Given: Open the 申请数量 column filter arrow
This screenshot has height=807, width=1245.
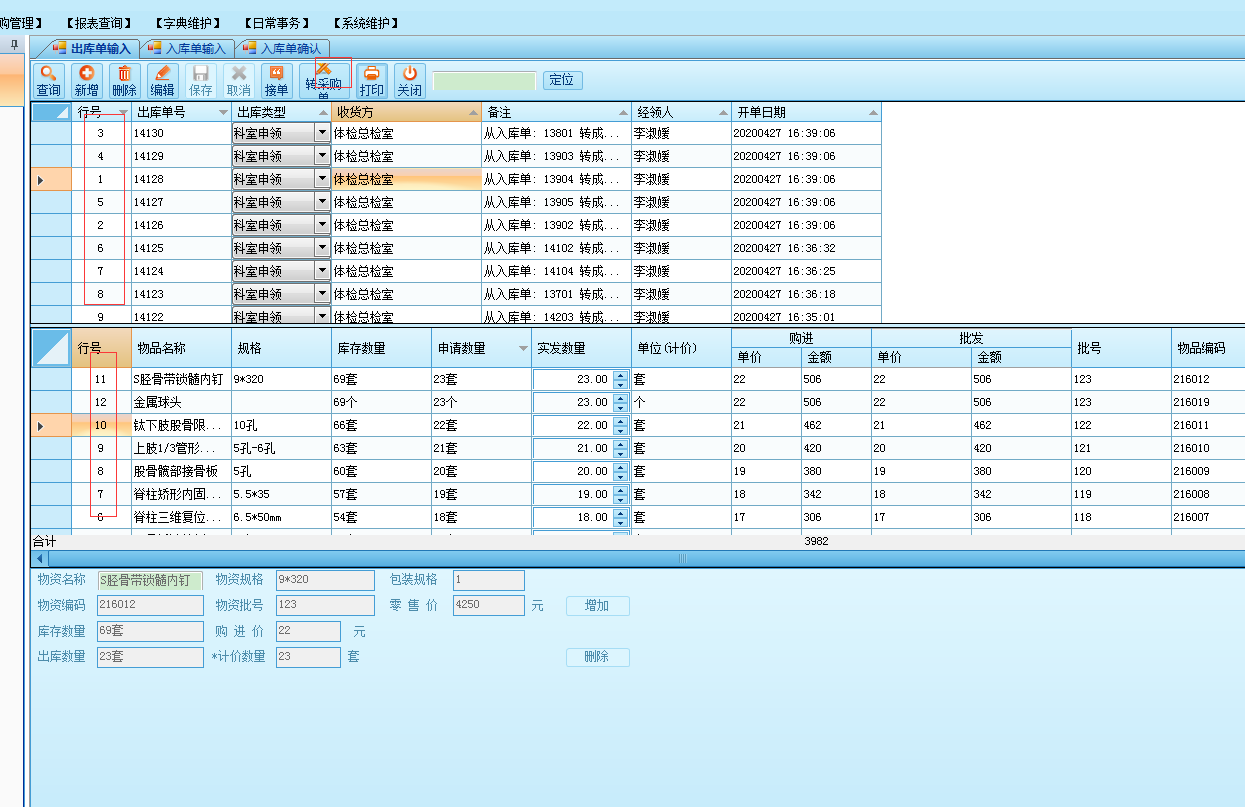Looking at the screenshot, I should (x=523, y=349).
